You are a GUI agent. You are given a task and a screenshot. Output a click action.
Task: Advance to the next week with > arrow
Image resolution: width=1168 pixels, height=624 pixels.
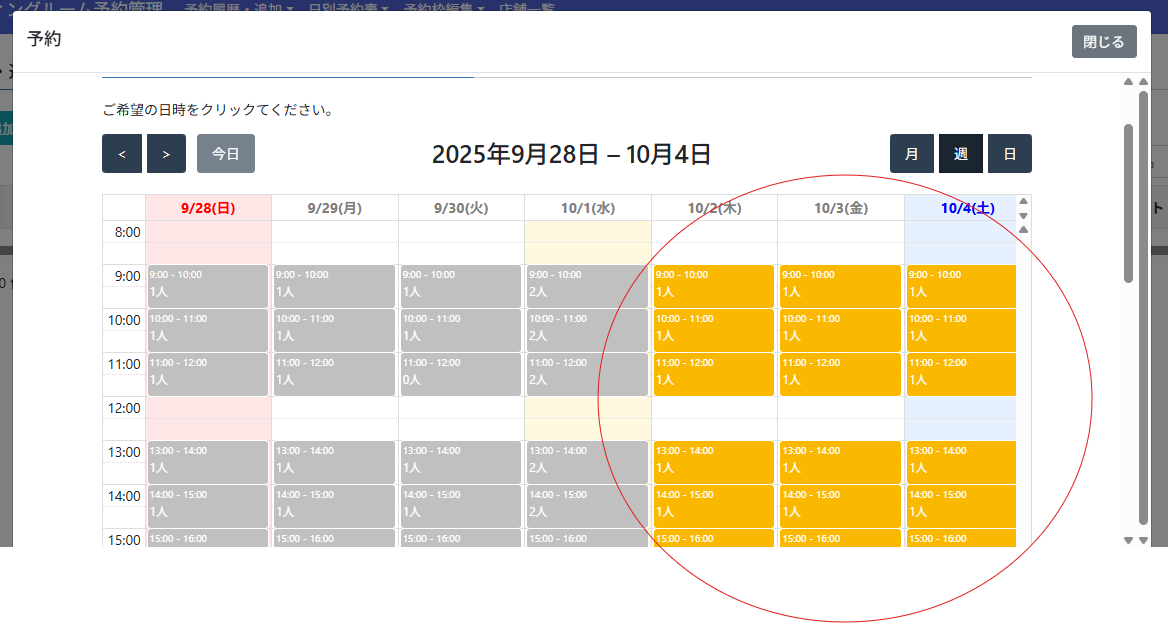point(166,154)
